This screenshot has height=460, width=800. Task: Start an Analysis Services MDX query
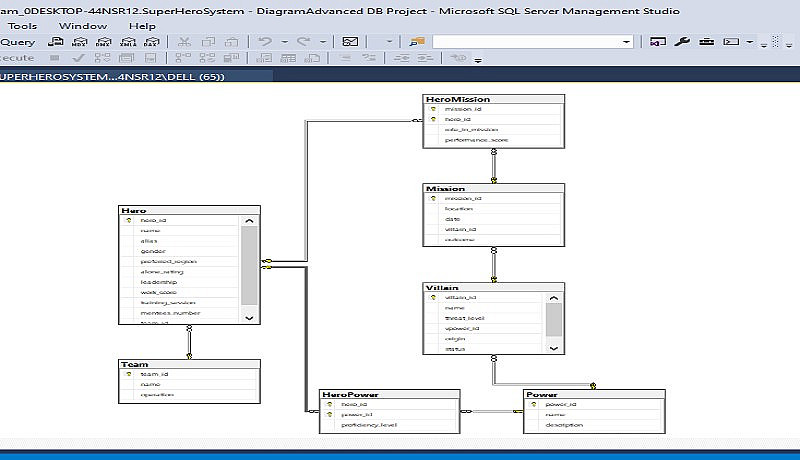pyautogui.click(x=79, y=42)
